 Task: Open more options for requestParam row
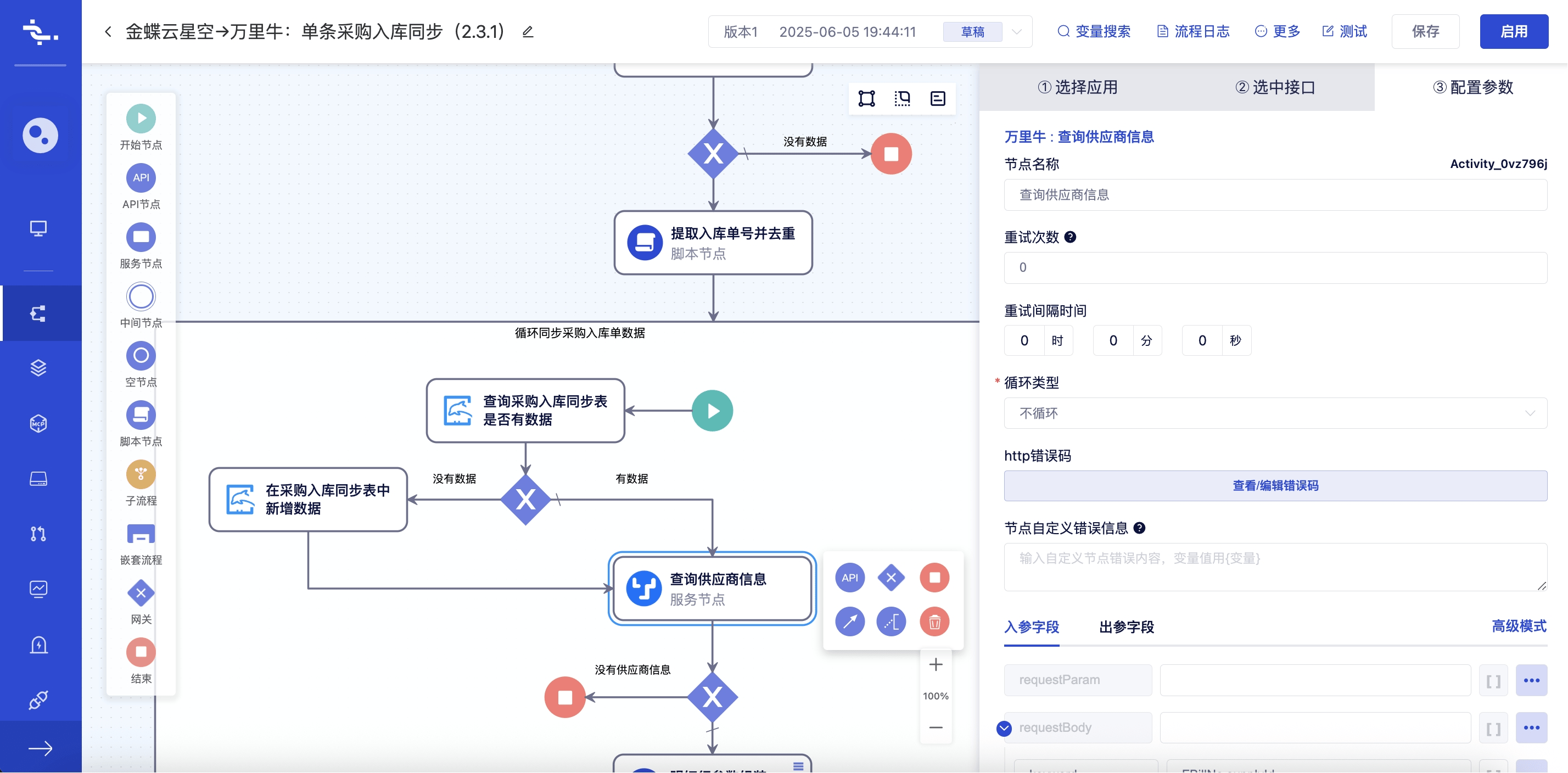(1531, 680)
